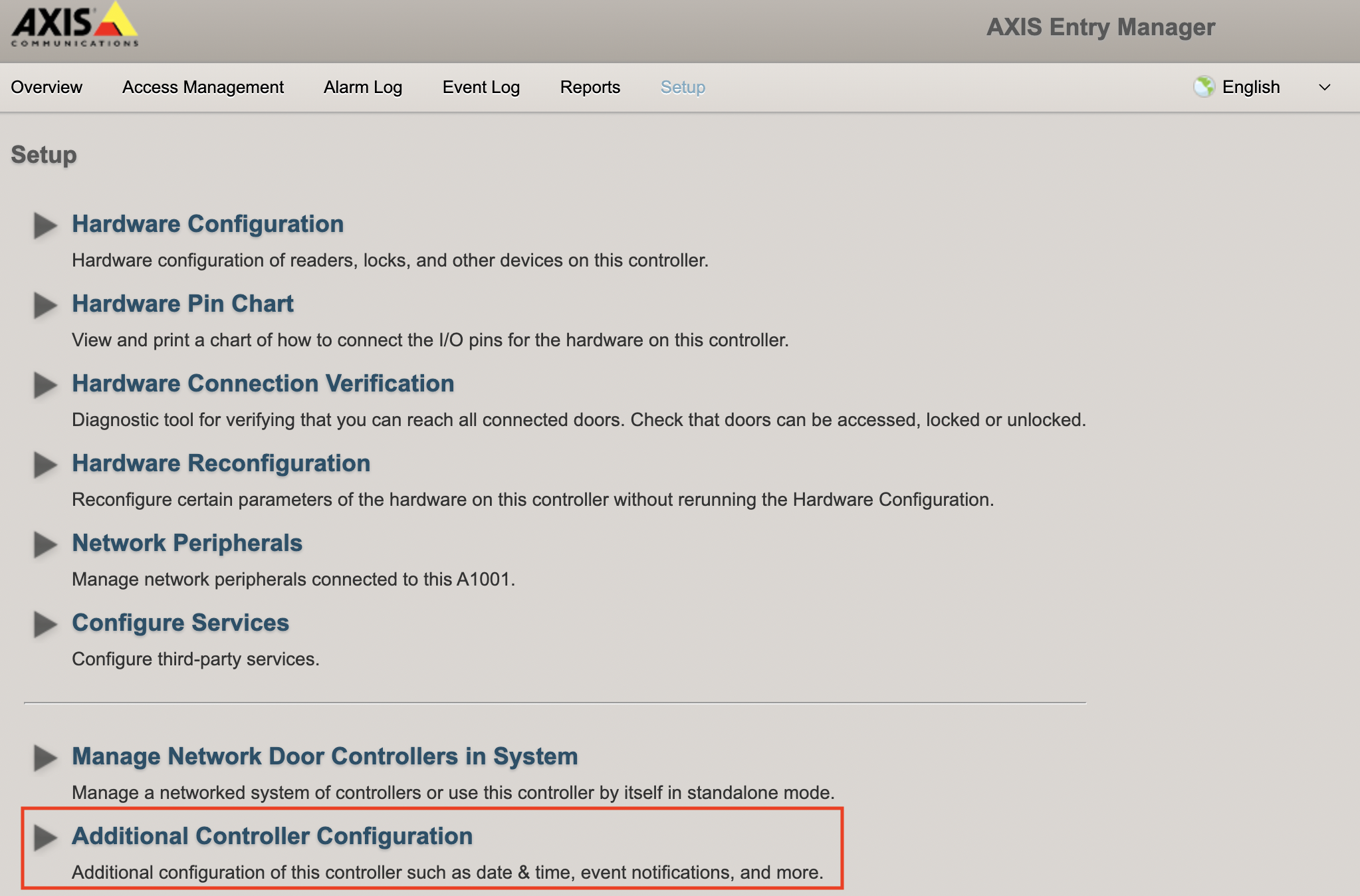Viewport: 1360px width, 896px height.
Task: Click 'Reconfigure certain parameters' description
Action: pyautogui.click(x=533, y=500)
